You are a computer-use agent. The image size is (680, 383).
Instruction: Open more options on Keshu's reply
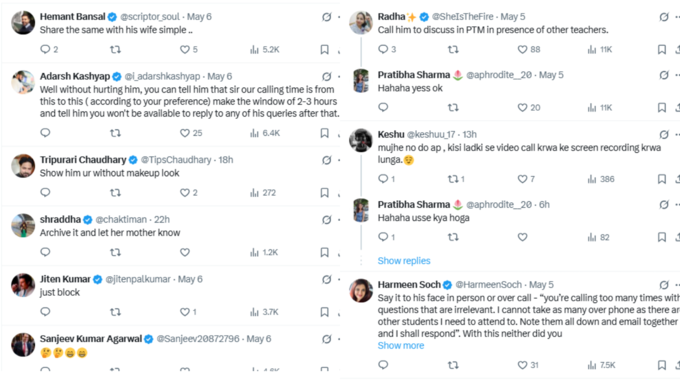coord(677,134)
